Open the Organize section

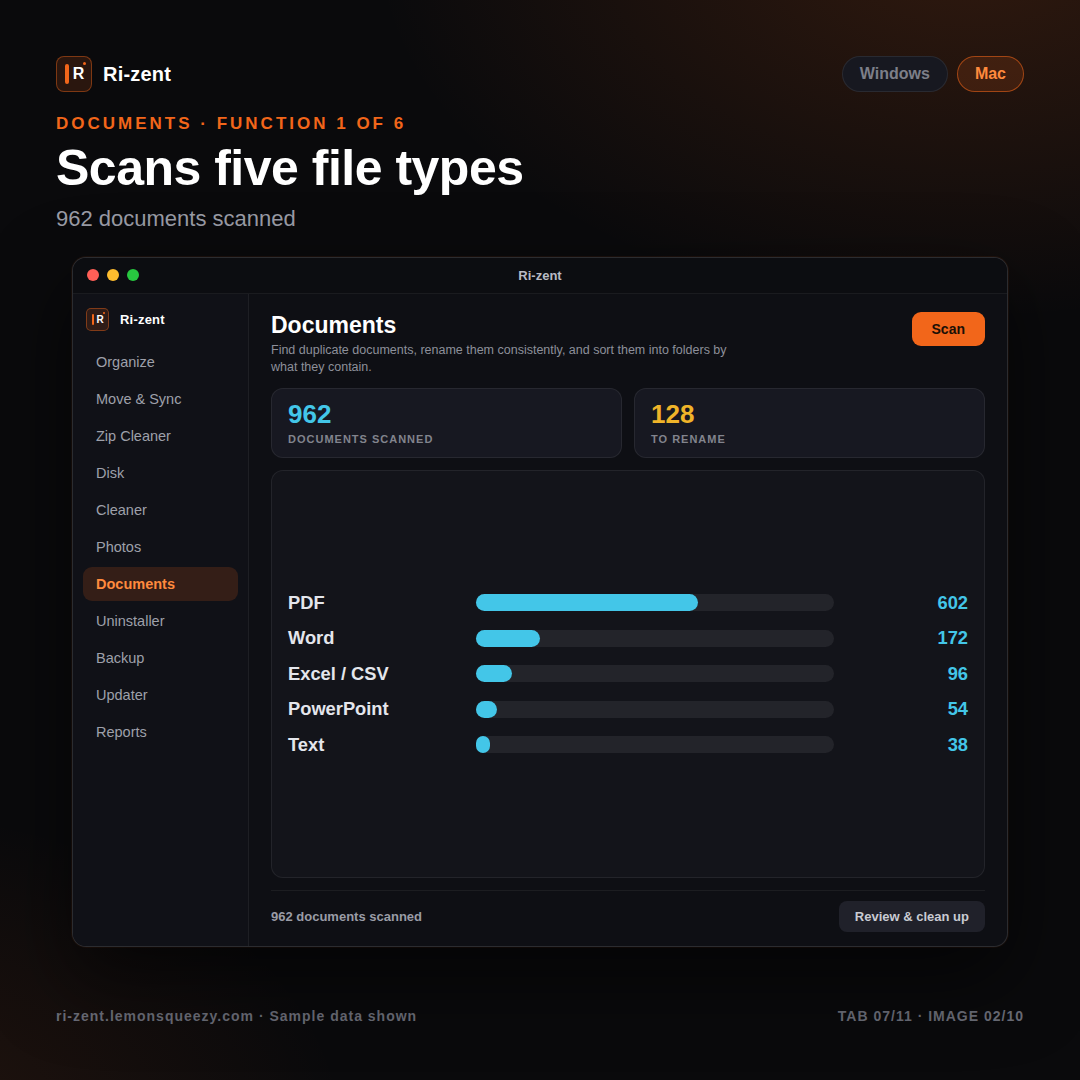[160, 362]
